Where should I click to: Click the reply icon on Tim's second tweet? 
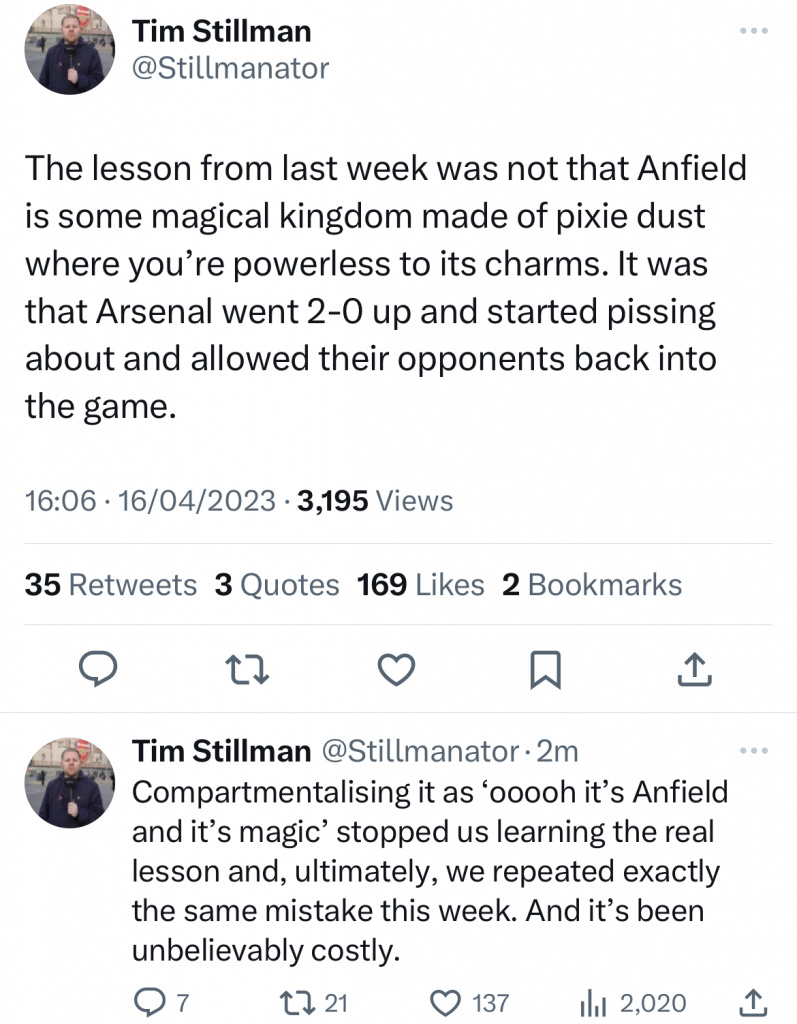pyautogui.click(x=150, y=1002)
